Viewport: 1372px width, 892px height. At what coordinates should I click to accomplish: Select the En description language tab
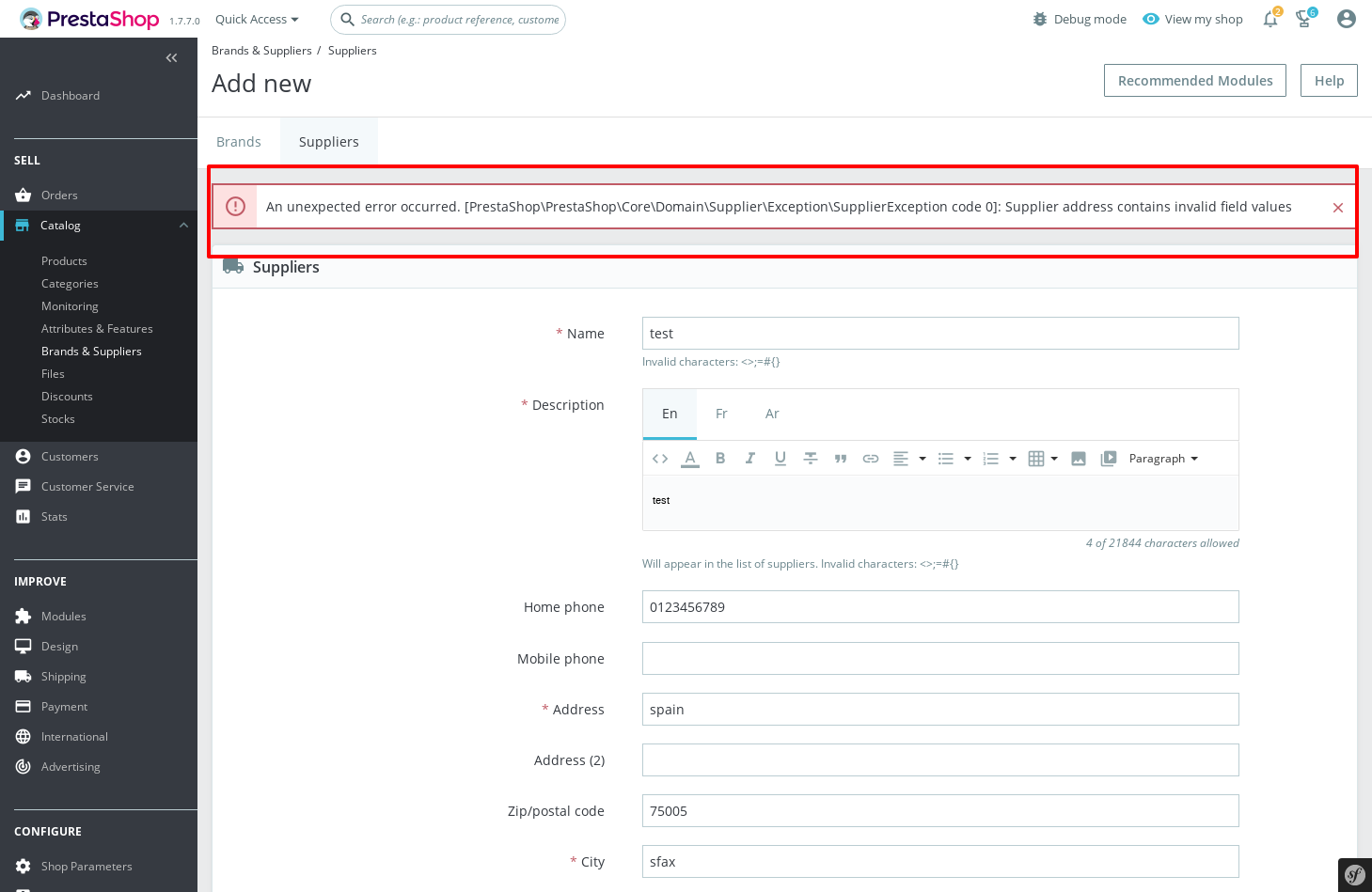[x=670, y=414]
